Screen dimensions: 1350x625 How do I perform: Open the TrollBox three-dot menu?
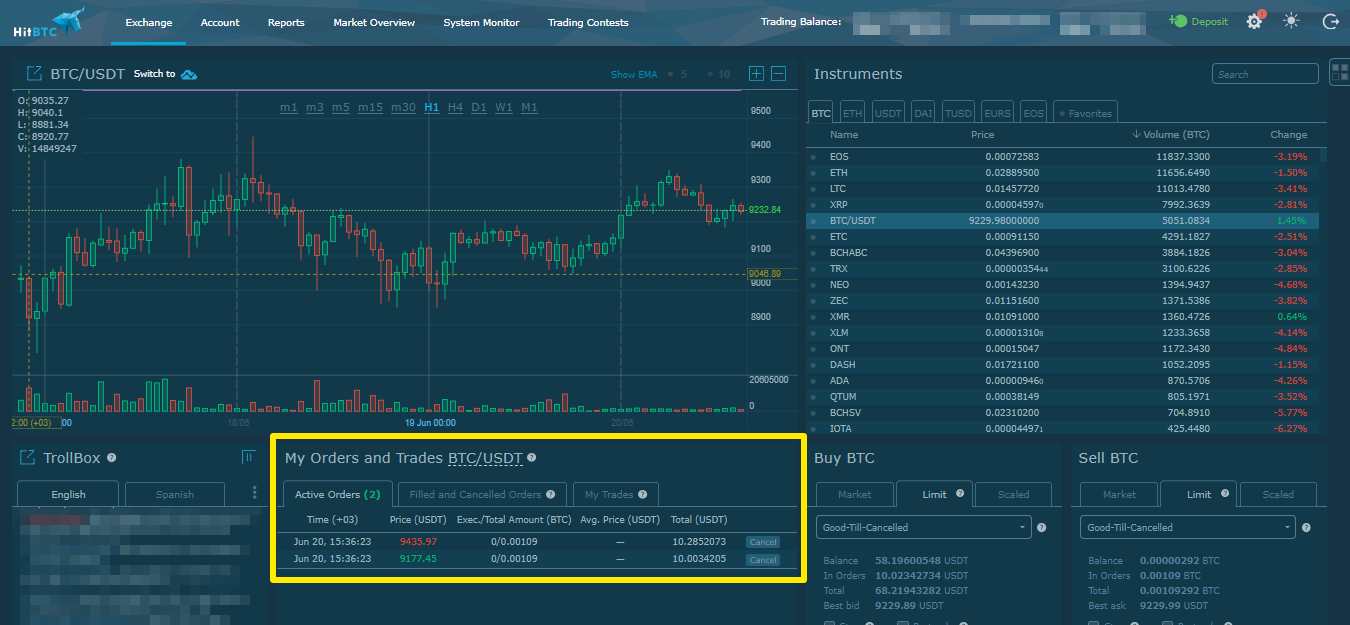click(x=254, y=493)
